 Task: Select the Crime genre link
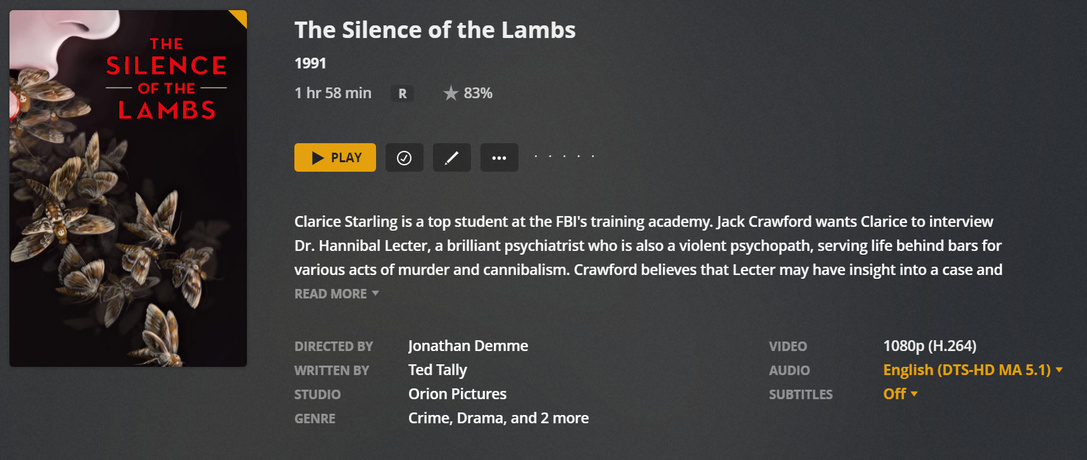click(x=429, y=418)
